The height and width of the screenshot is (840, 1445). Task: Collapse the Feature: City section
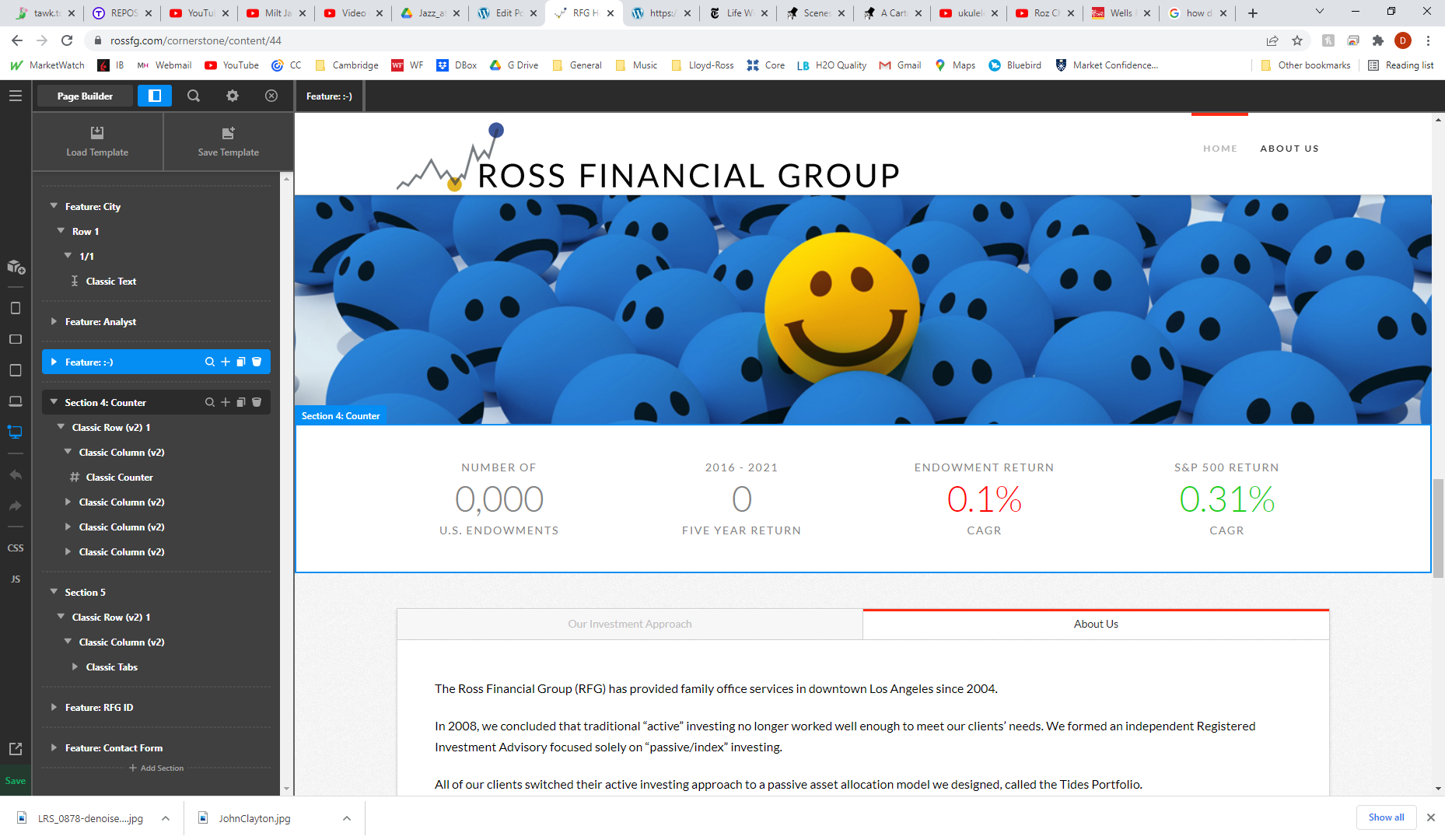(x=54, y=206)
